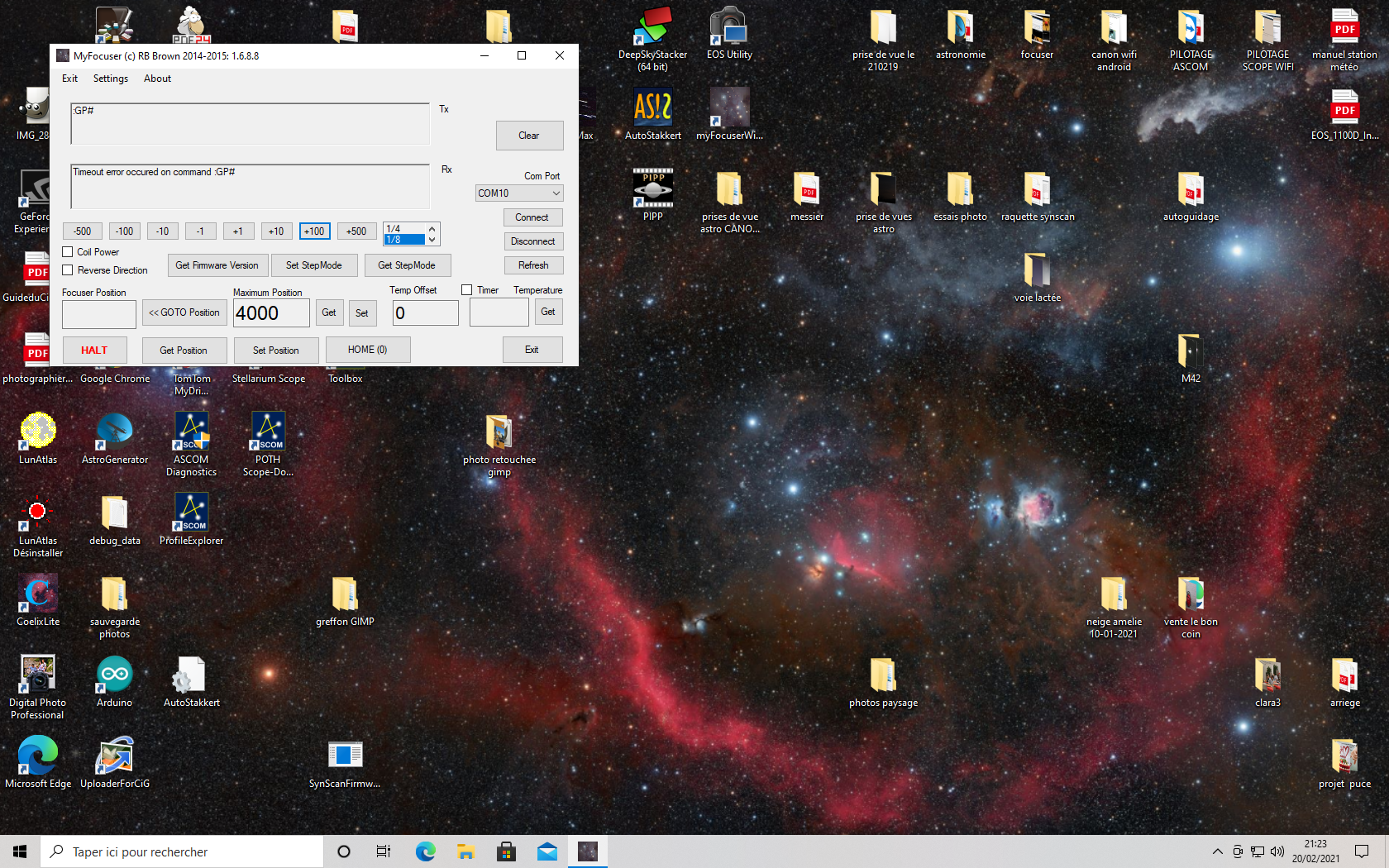Click the Temp Offset input field
The height and width of the screenshot is (868, 1389).
pyautogui.click(x=426, y=313)
